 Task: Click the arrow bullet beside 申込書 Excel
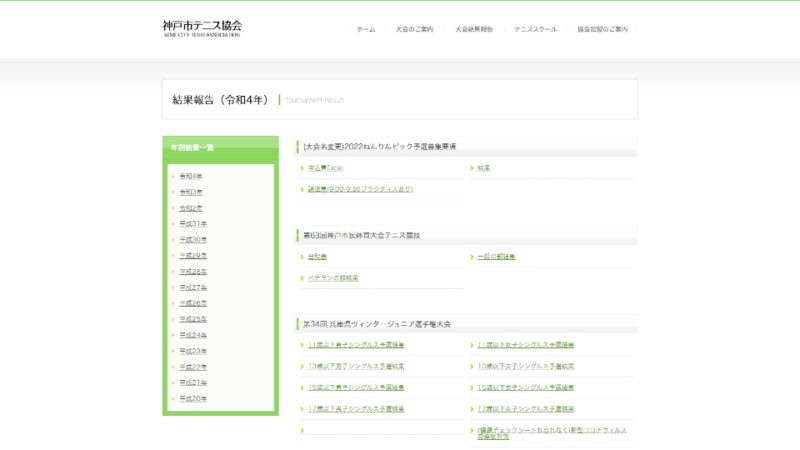point(302,168)
